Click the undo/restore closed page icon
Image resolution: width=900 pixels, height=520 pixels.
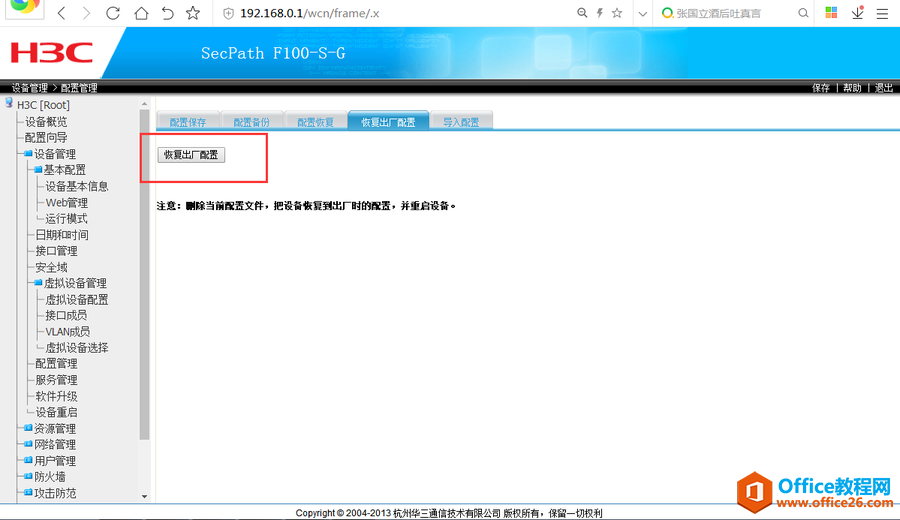click(x=167, y=13)
